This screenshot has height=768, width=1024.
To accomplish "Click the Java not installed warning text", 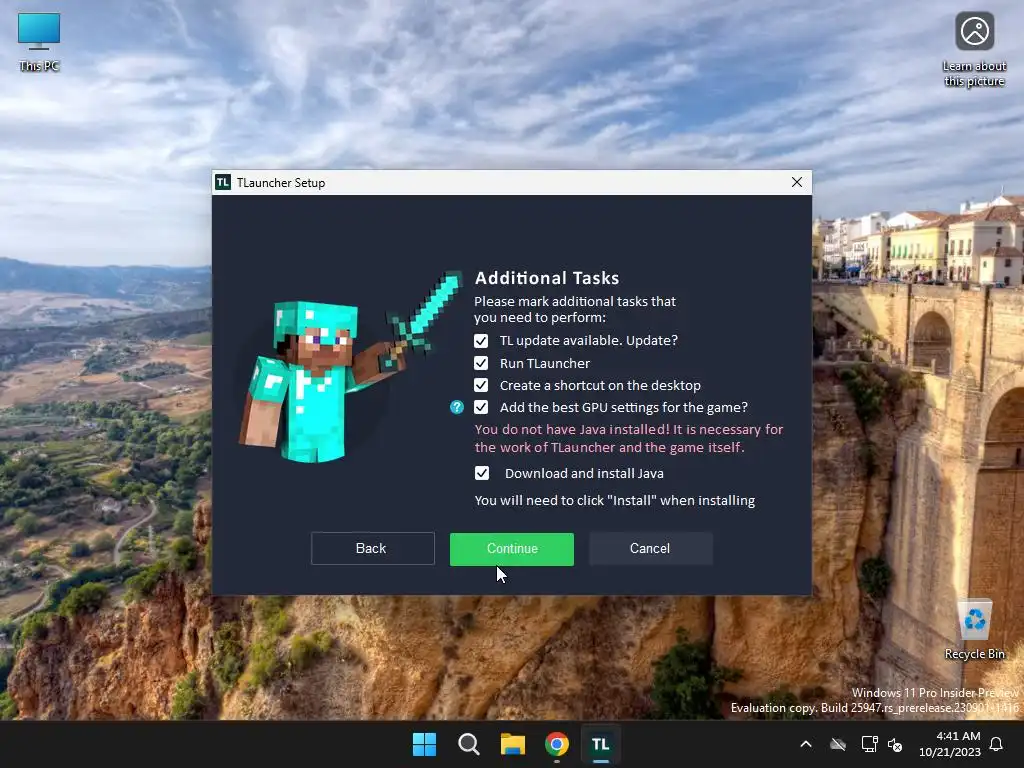I will (629, 438).
